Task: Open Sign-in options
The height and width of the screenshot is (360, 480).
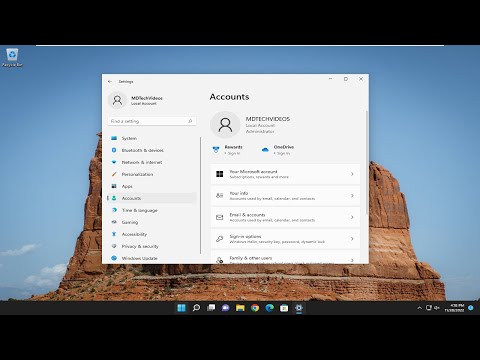Action: tap(285, 239)
